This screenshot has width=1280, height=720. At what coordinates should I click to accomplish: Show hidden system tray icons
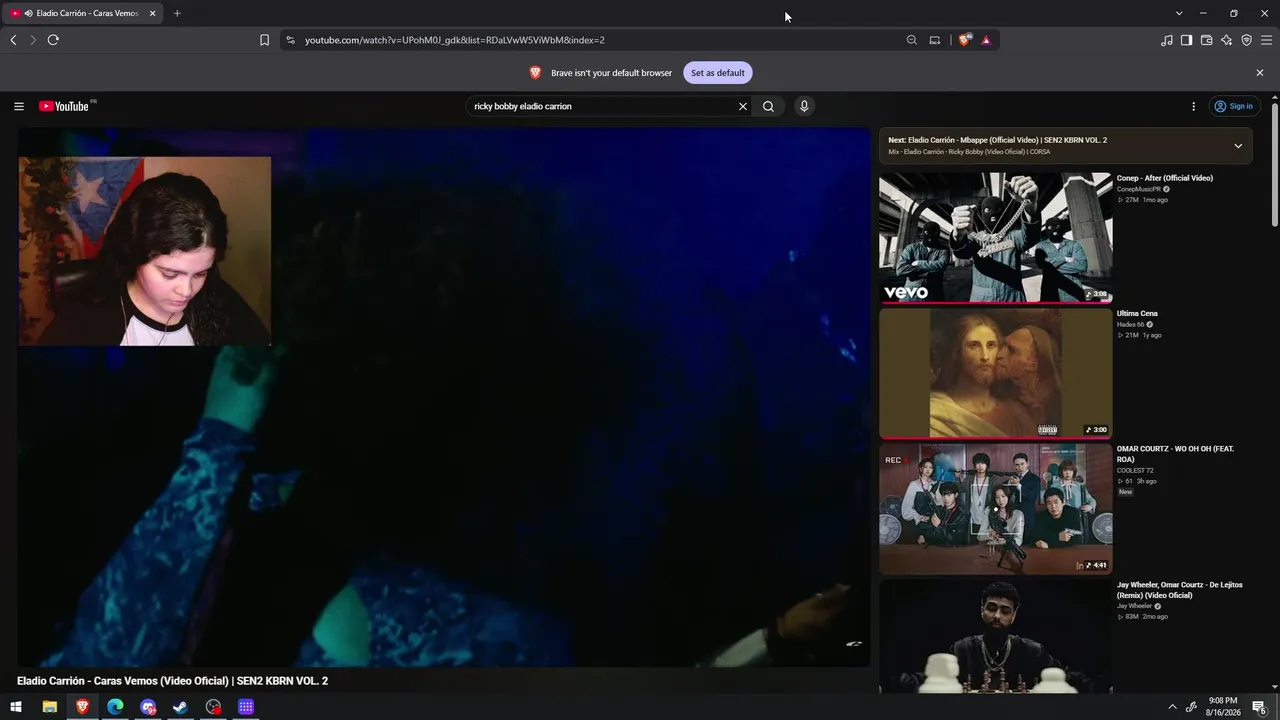pyautogui.click(x=1173, y=707)
